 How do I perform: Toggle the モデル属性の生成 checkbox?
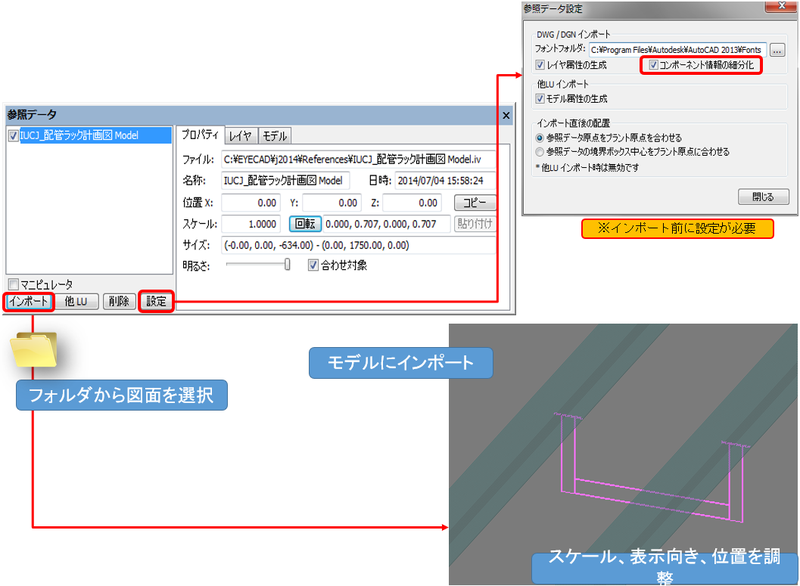click(x=540, y=99)
